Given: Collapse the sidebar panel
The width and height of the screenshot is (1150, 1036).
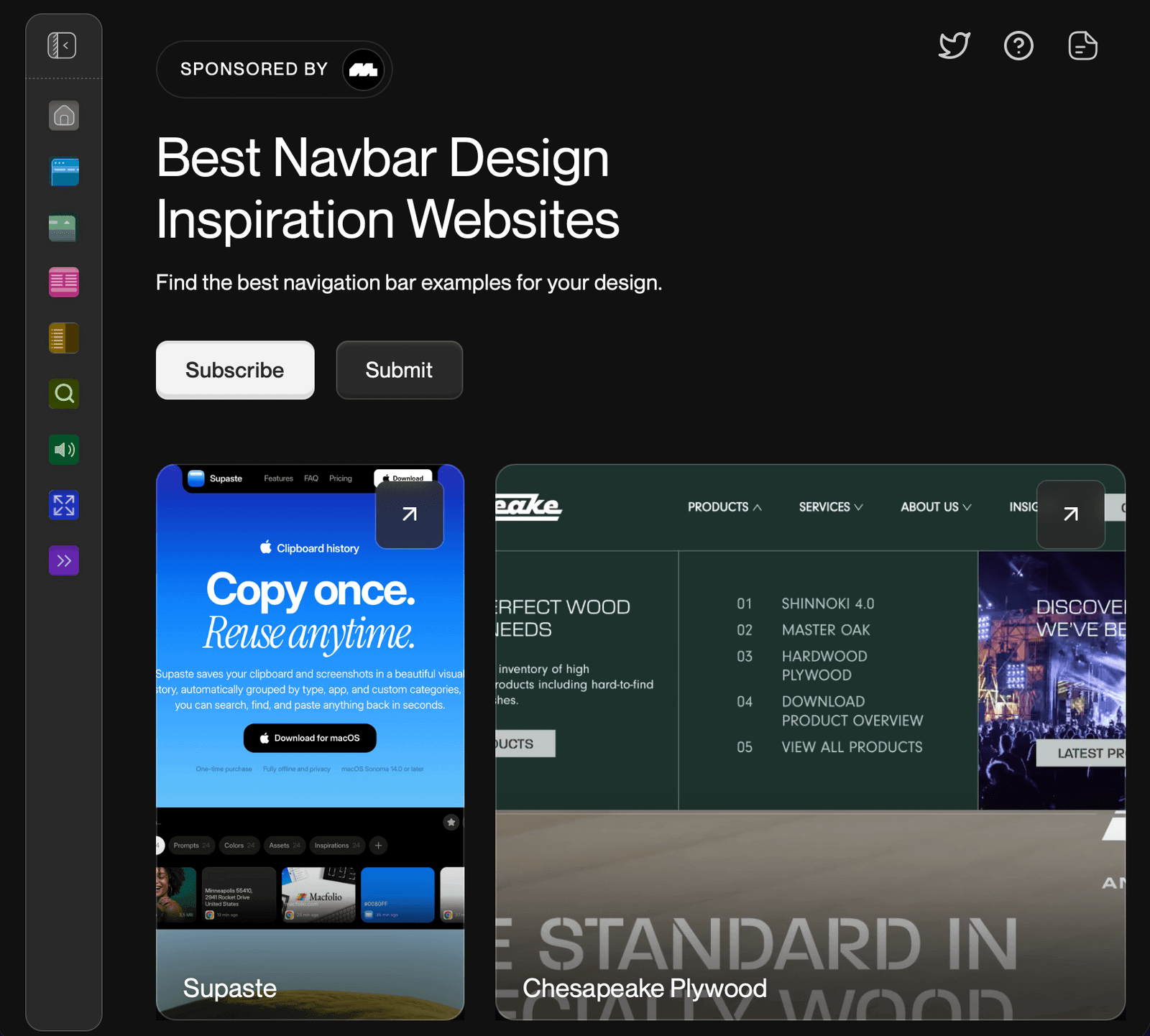Looking at the screenshot, I should 63,45.
